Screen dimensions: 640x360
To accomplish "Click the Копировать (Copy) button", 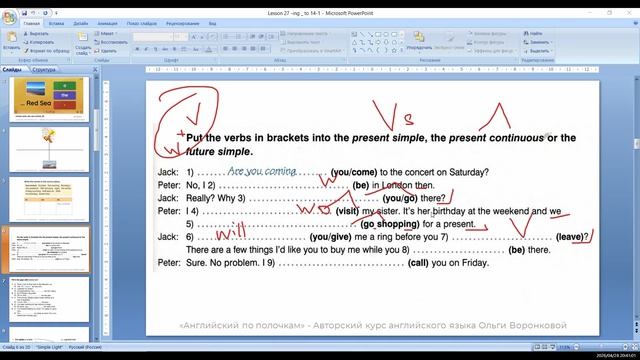I will (38, 42).
